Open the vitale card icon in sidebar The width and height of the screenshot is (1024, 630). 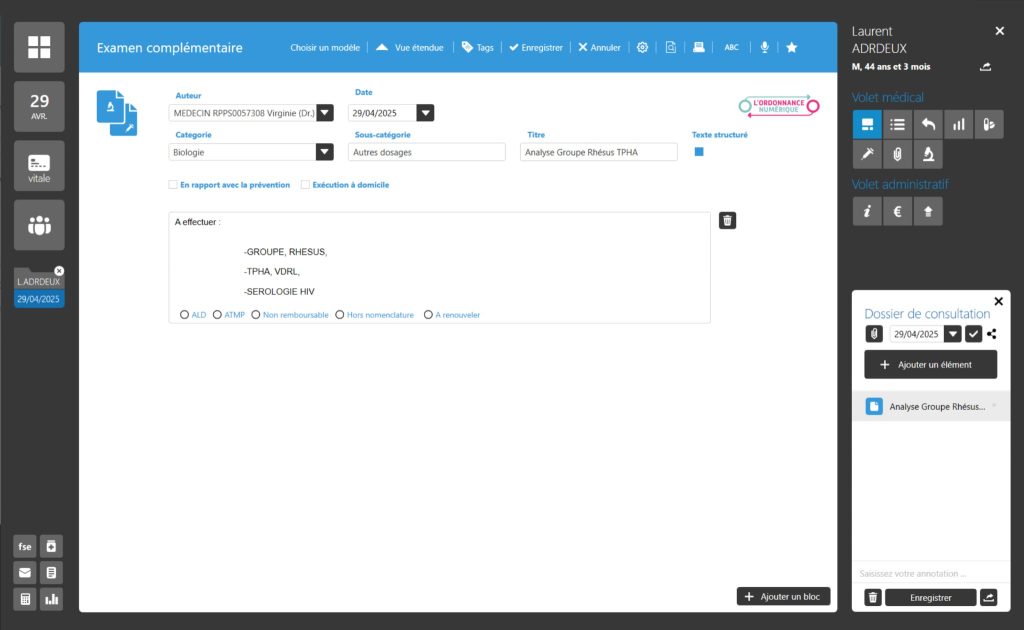39,166
